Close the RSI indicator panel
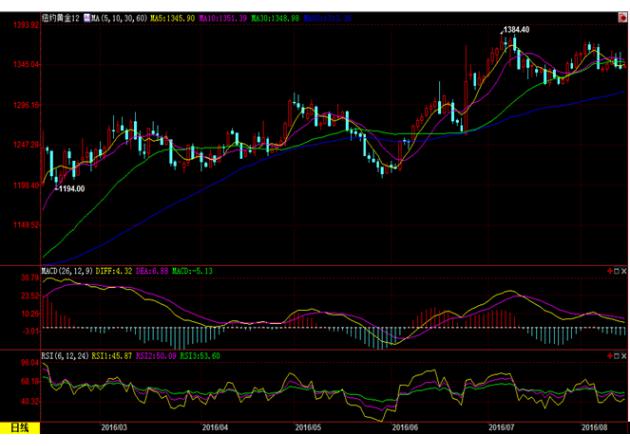The image size is (630, 446). [x=624, y=354]
